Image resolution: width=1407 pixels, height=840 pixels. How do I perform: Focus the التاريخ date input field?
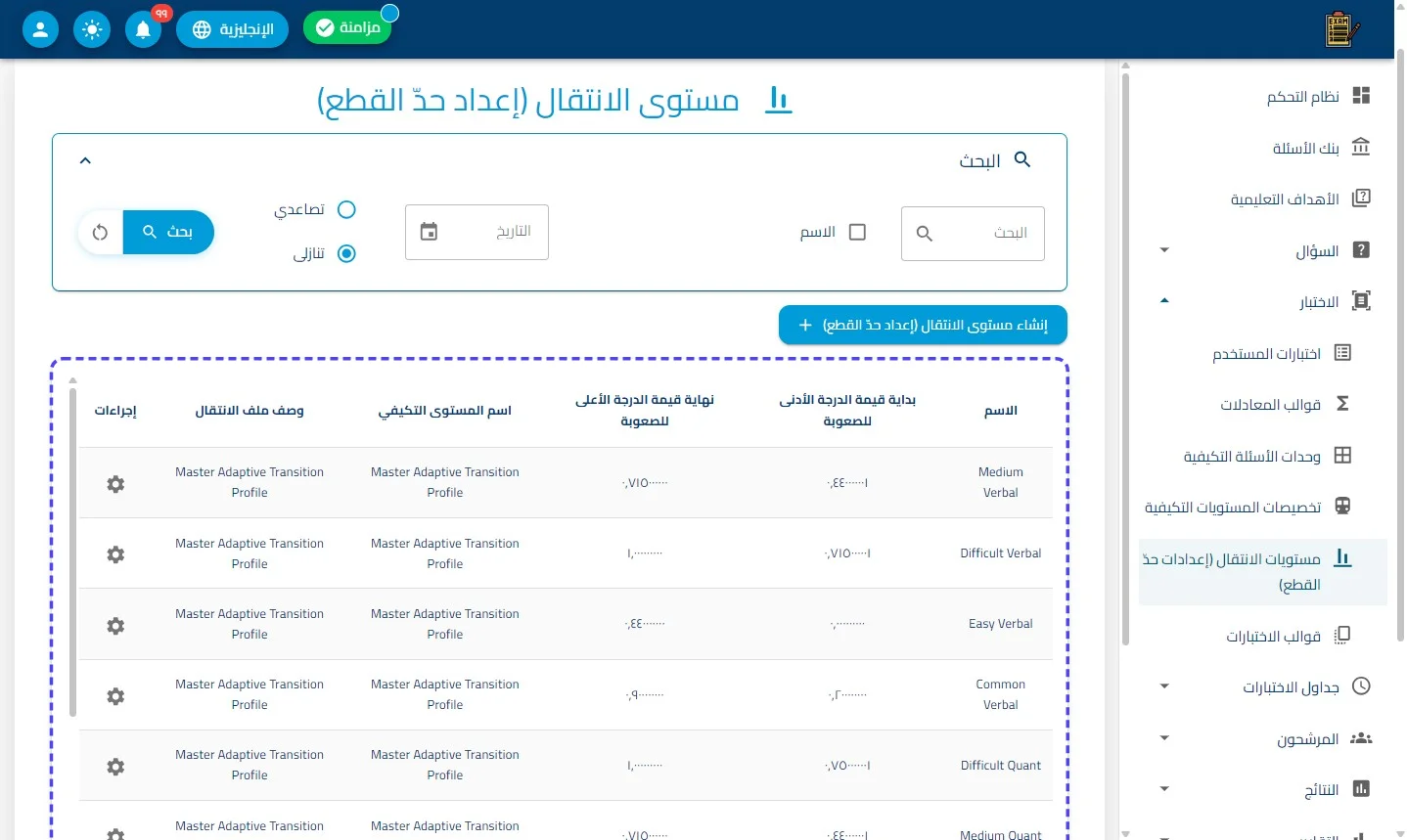477,232
